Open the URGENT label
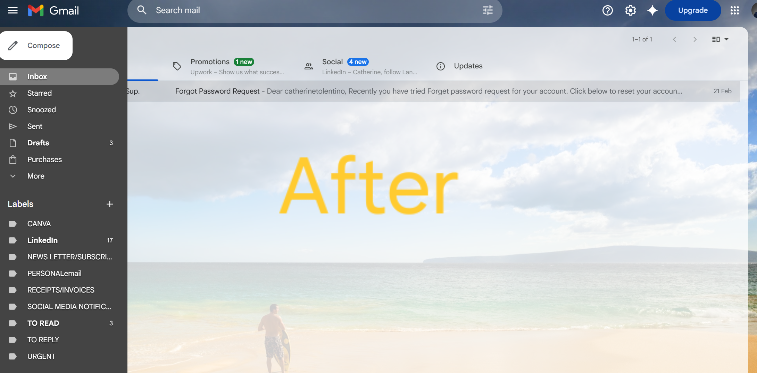 [x=59, y=357]
